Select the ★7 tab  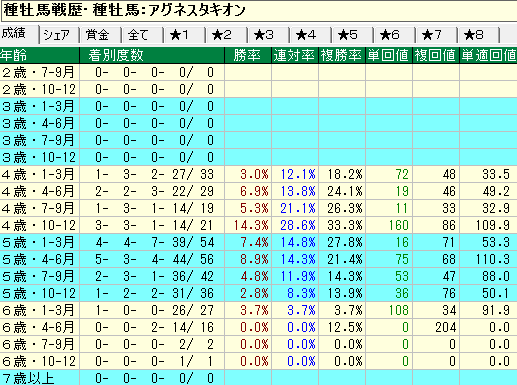[436, 35]
